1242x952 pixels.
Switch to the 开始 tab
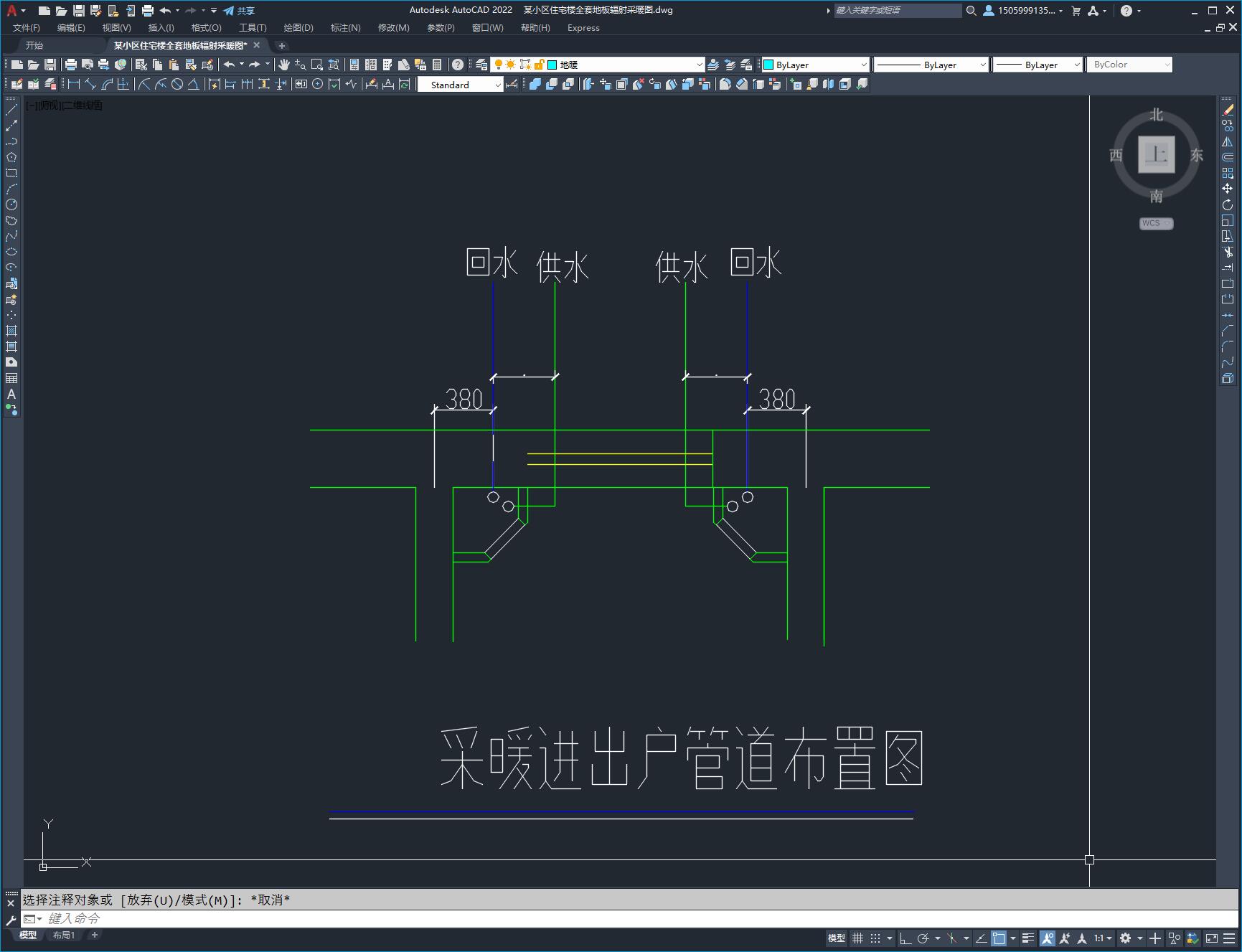pos(34,45)
